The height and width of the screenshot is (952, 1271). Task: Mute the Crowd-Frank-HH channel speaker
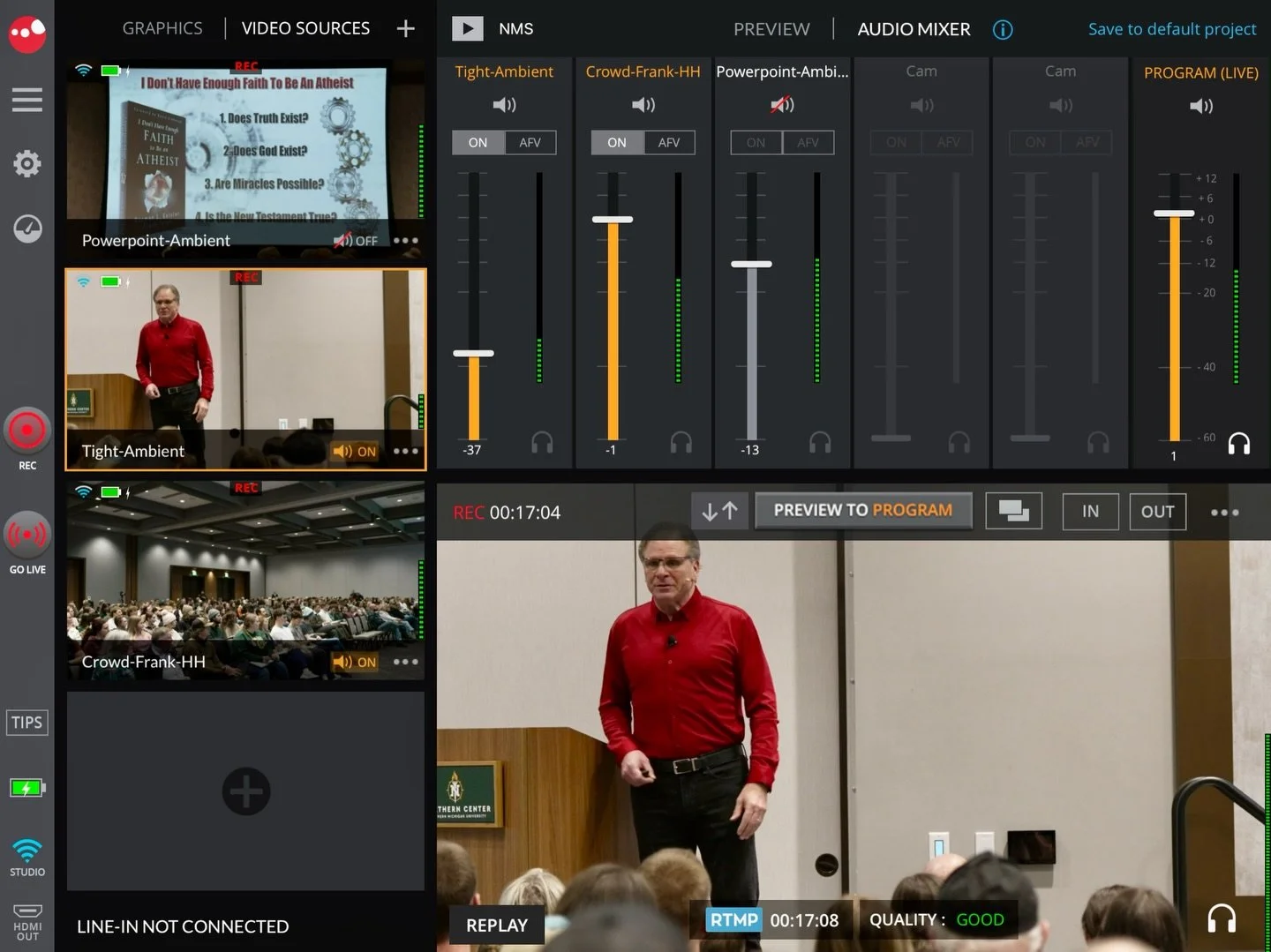click(643, 105)
